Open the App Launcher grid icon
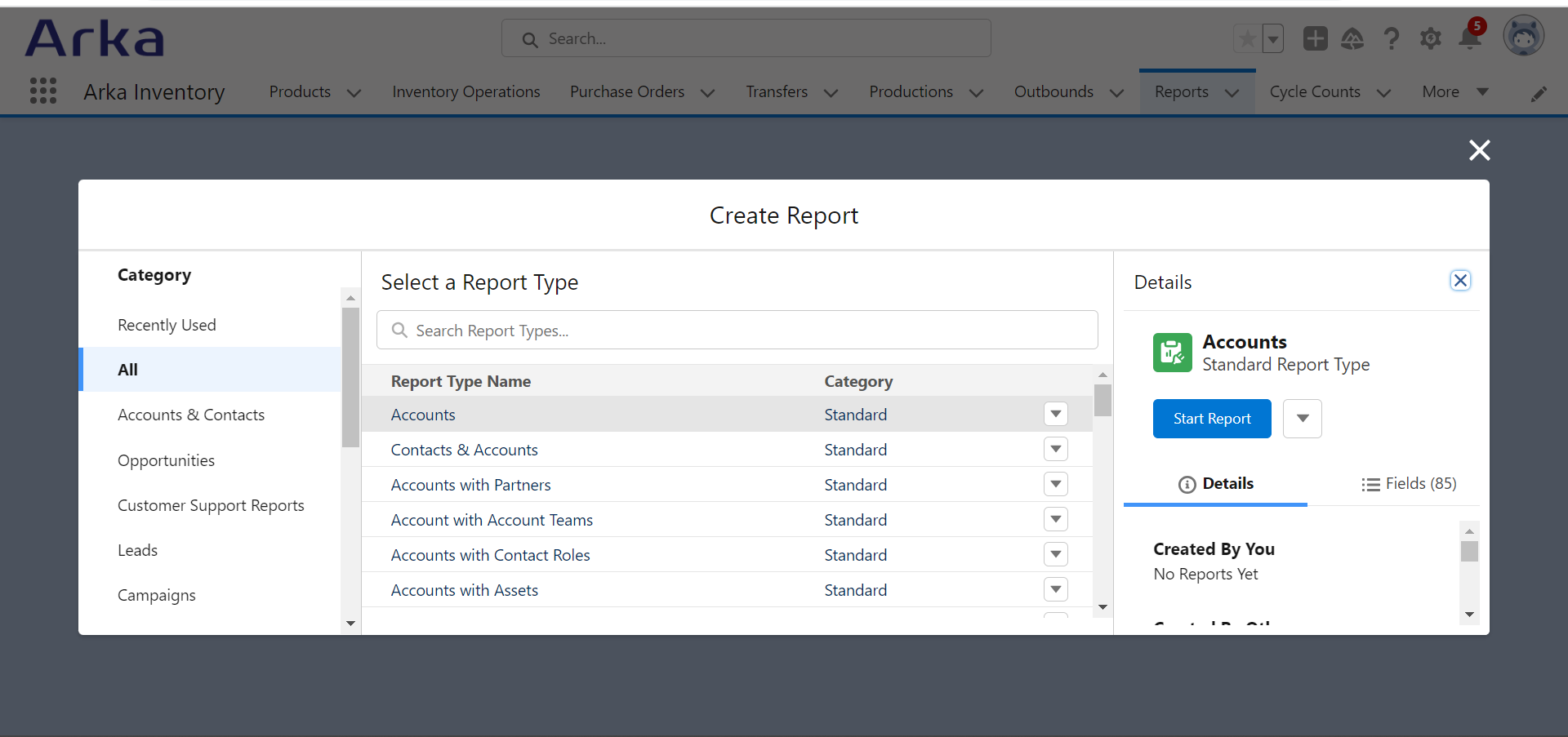 click(43, 91)
